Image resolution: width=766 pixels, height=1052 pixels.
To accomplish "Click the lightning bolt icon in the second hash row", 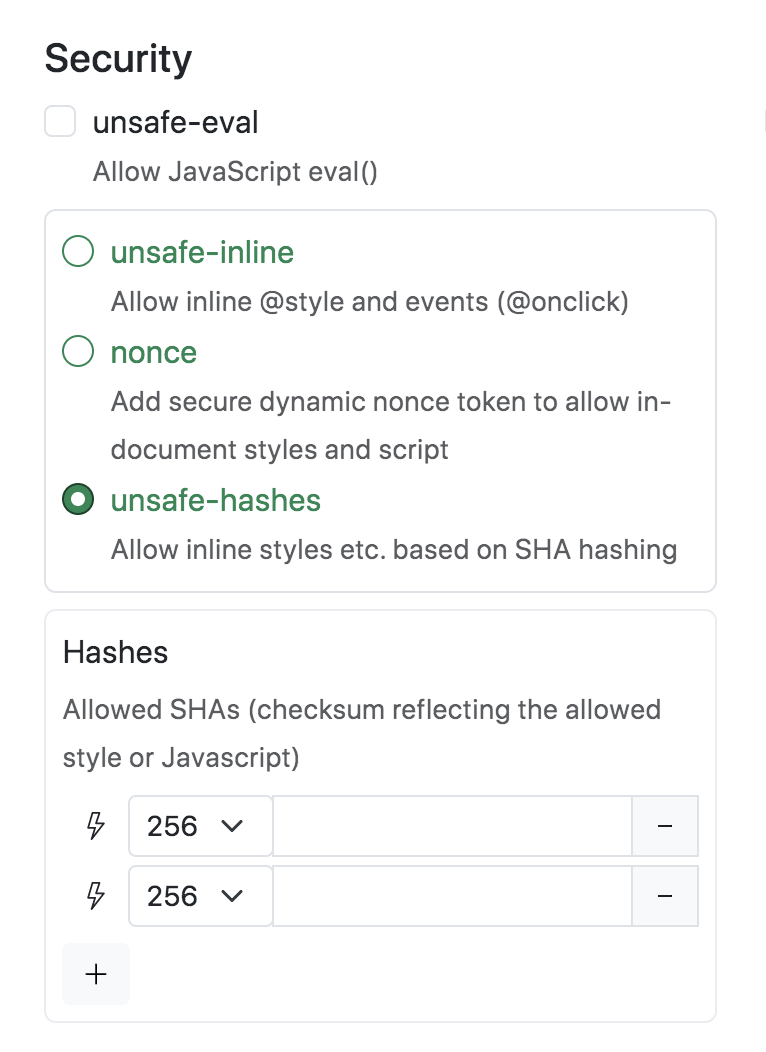I will pos(96,896).
